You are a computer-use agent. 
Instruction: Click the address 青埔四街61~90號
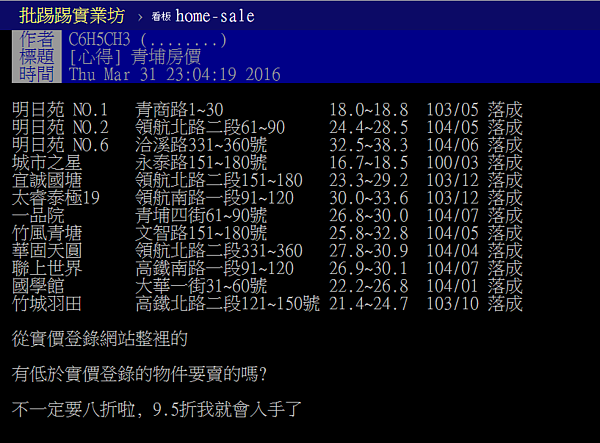click(x=201, y=215)
